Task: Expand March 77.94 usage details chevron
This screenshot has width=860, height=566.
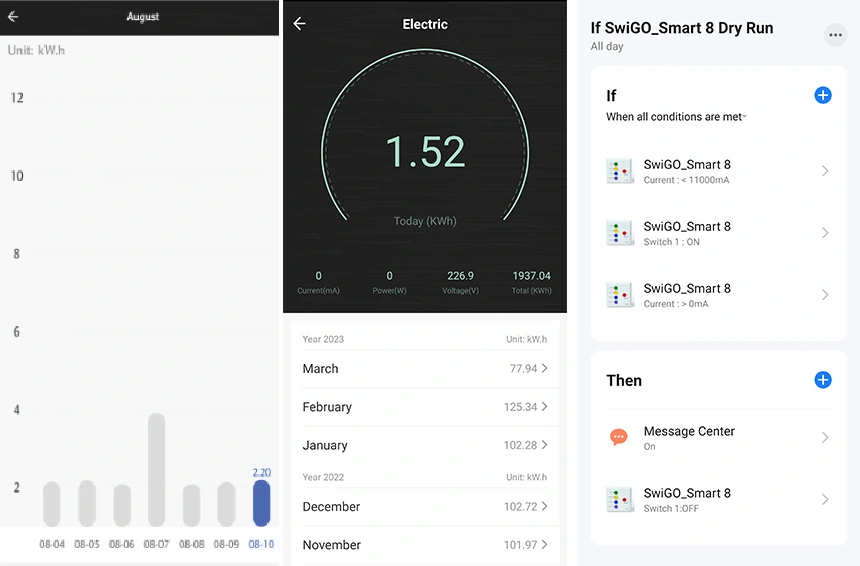Action: tap(545, 368)
